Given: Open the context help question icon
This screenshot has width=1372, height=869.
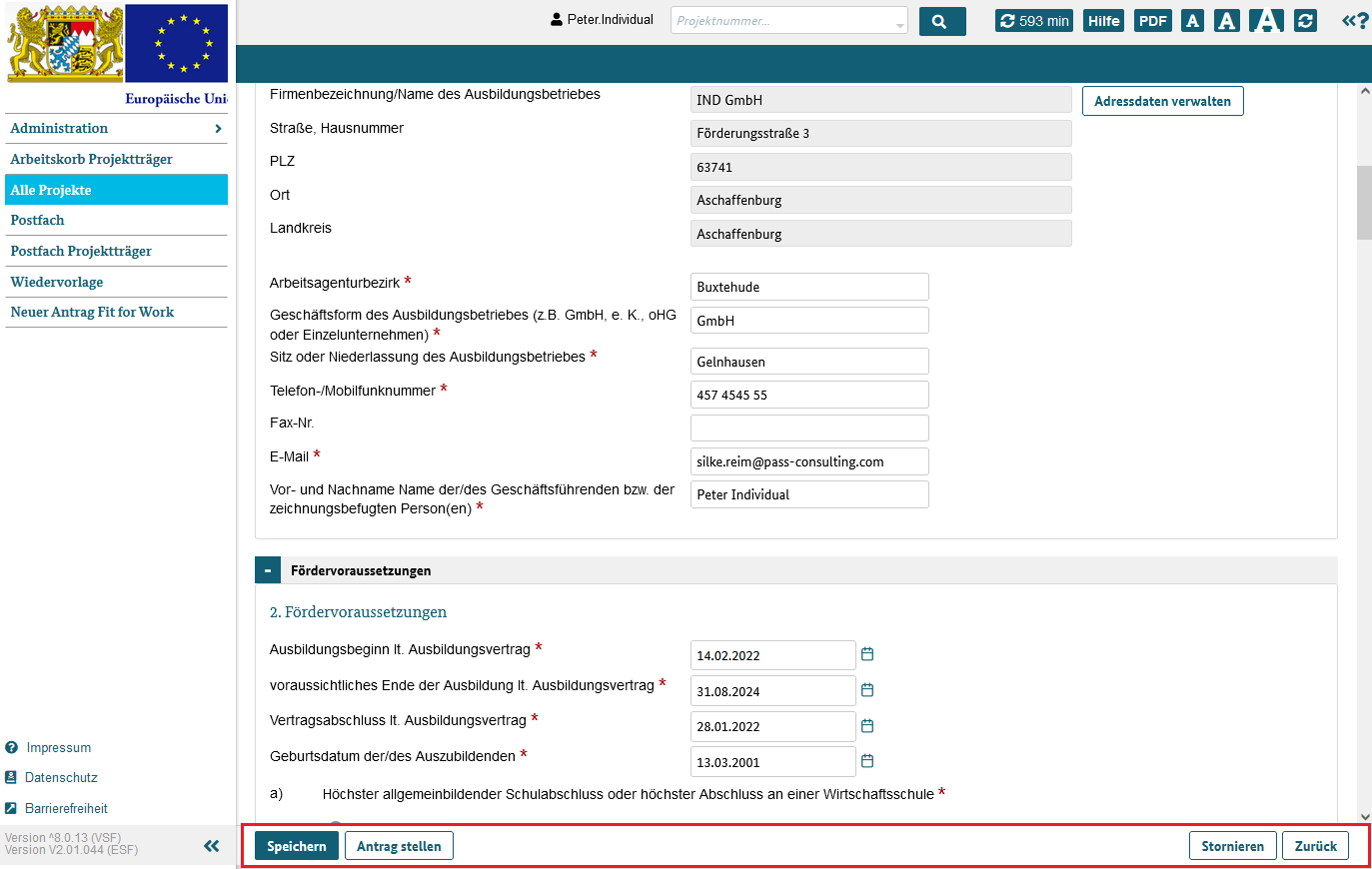Looking at the screenshot, I should [x=1355, y=21].
